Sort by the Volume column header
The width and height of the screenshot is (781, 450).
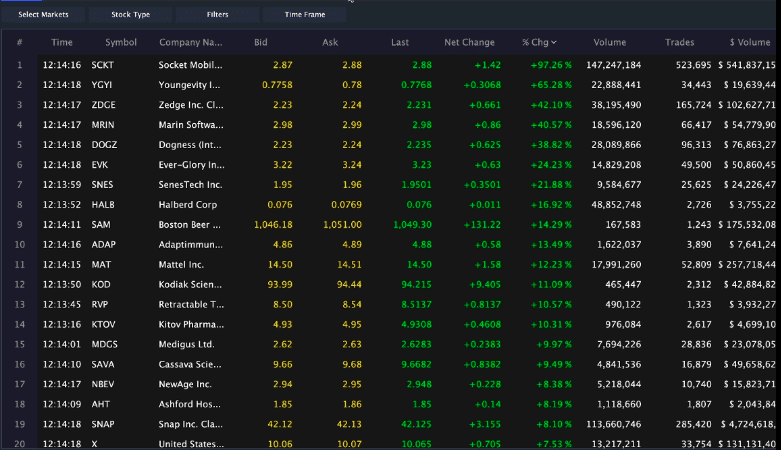(x=610, y=42)
